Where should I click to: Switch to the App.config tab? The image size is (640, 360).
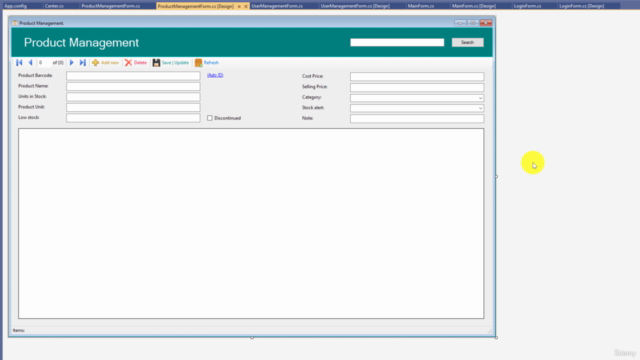click(x=16, y=6)
